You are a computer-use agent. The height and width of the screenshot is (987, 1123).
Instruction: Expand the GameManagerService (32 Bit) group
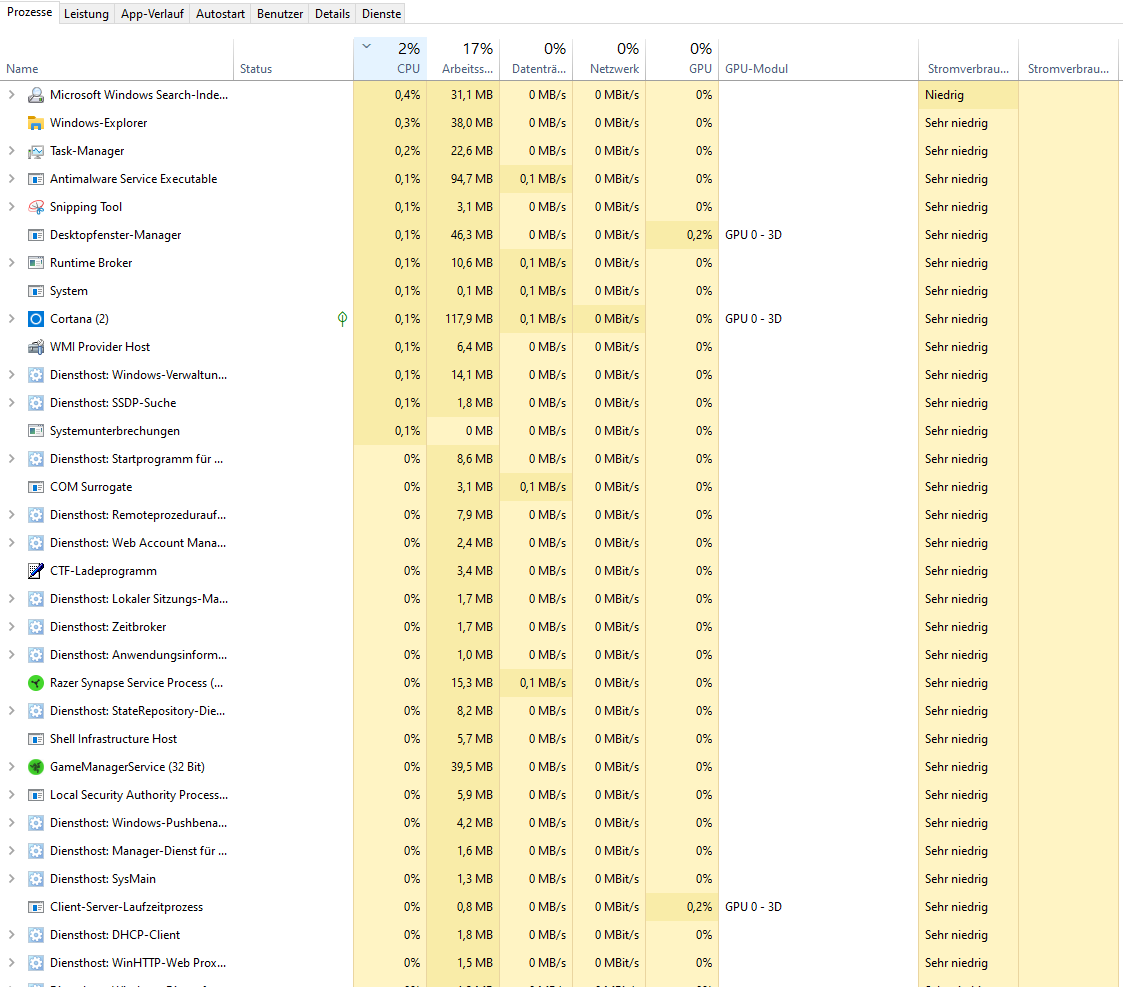[11, 766]
